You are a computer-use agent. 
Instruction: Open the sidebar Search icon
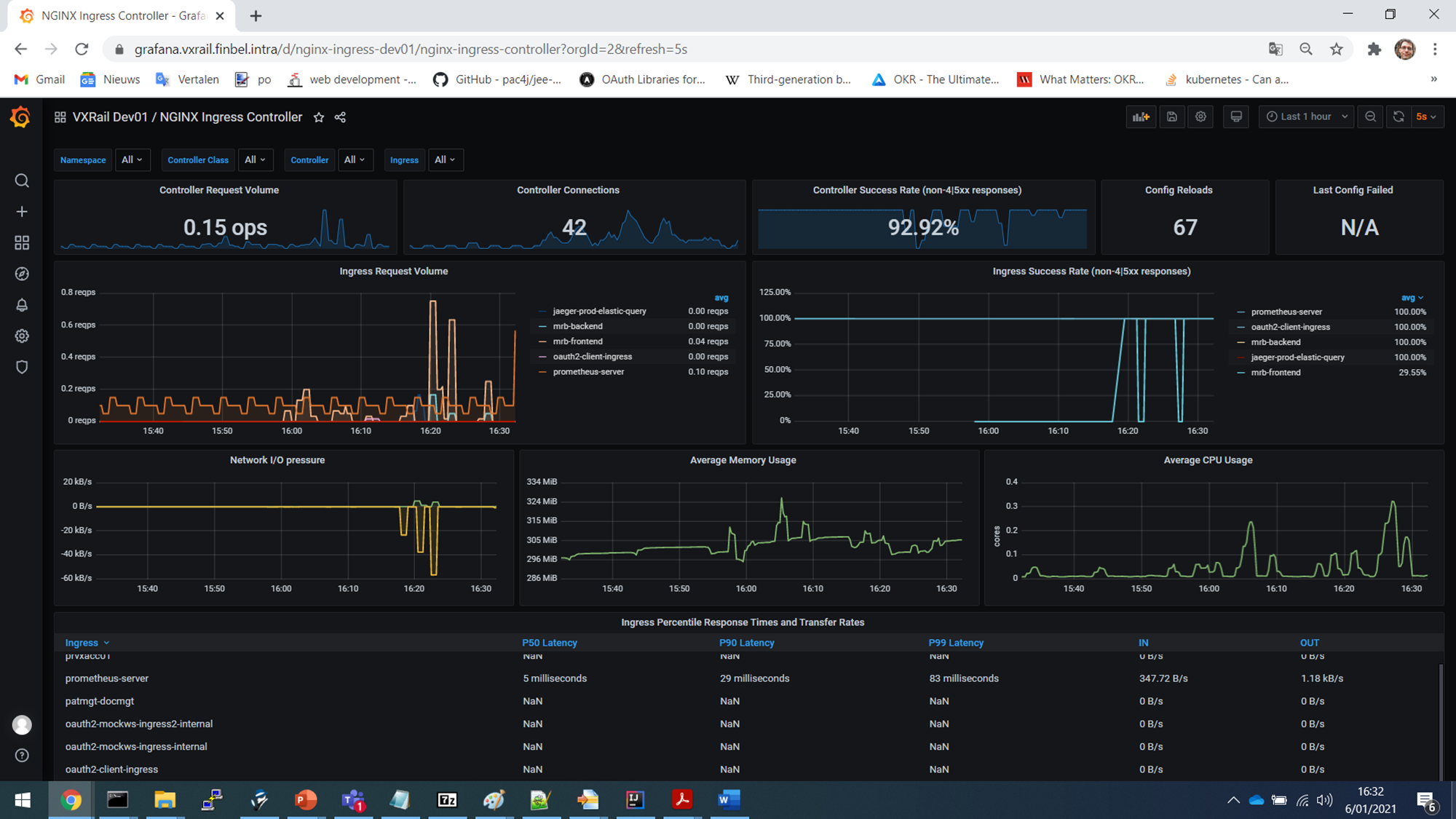(x=22, y=181)
